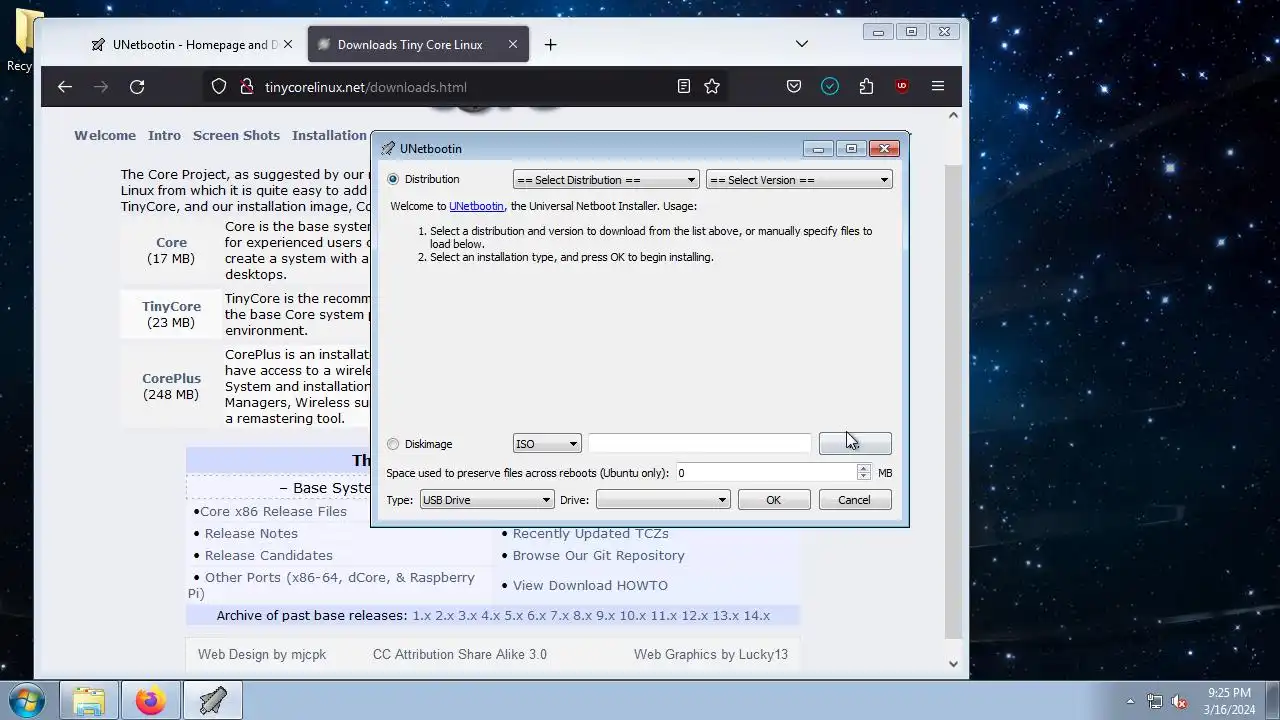Open Welcome menu on Tiny Core site
The image size is (1280, 720).
click(105, 135)
